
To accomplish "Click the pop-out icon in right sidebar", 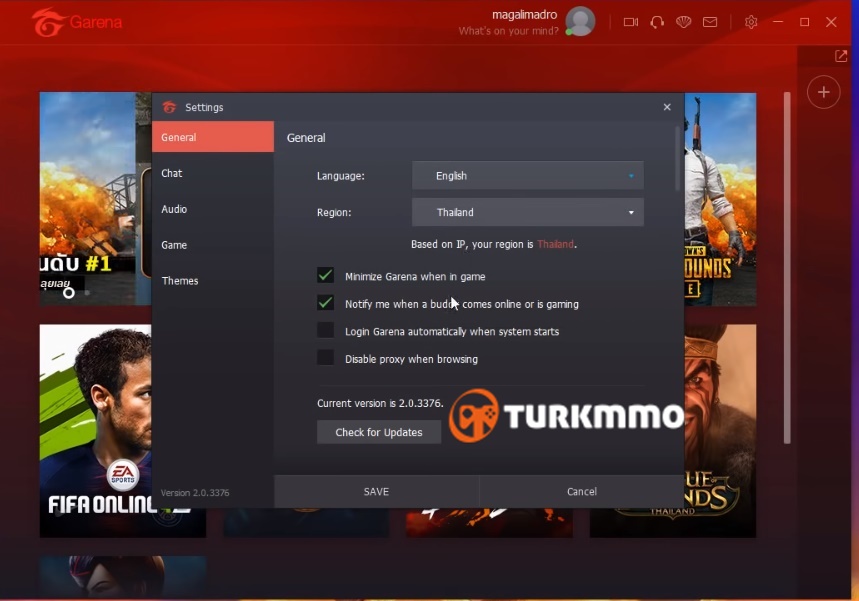I will tap(840, 56).
